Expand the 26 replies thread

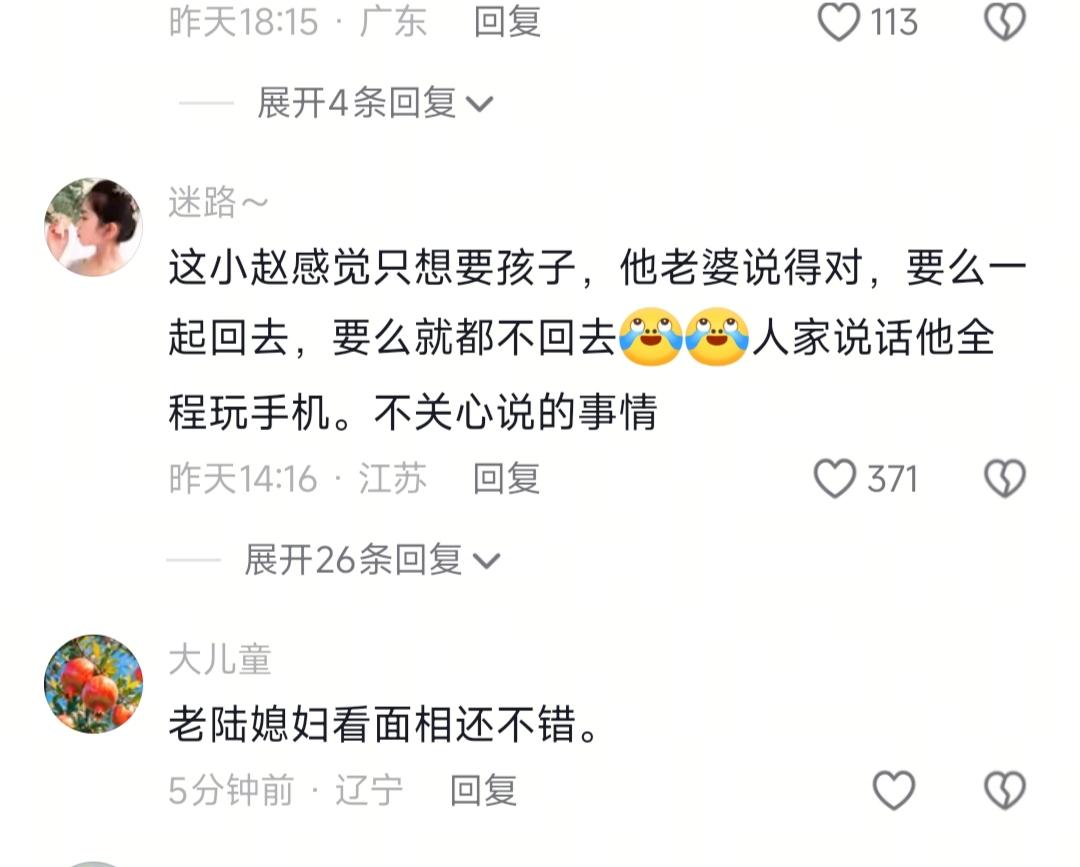click(372, 559)
